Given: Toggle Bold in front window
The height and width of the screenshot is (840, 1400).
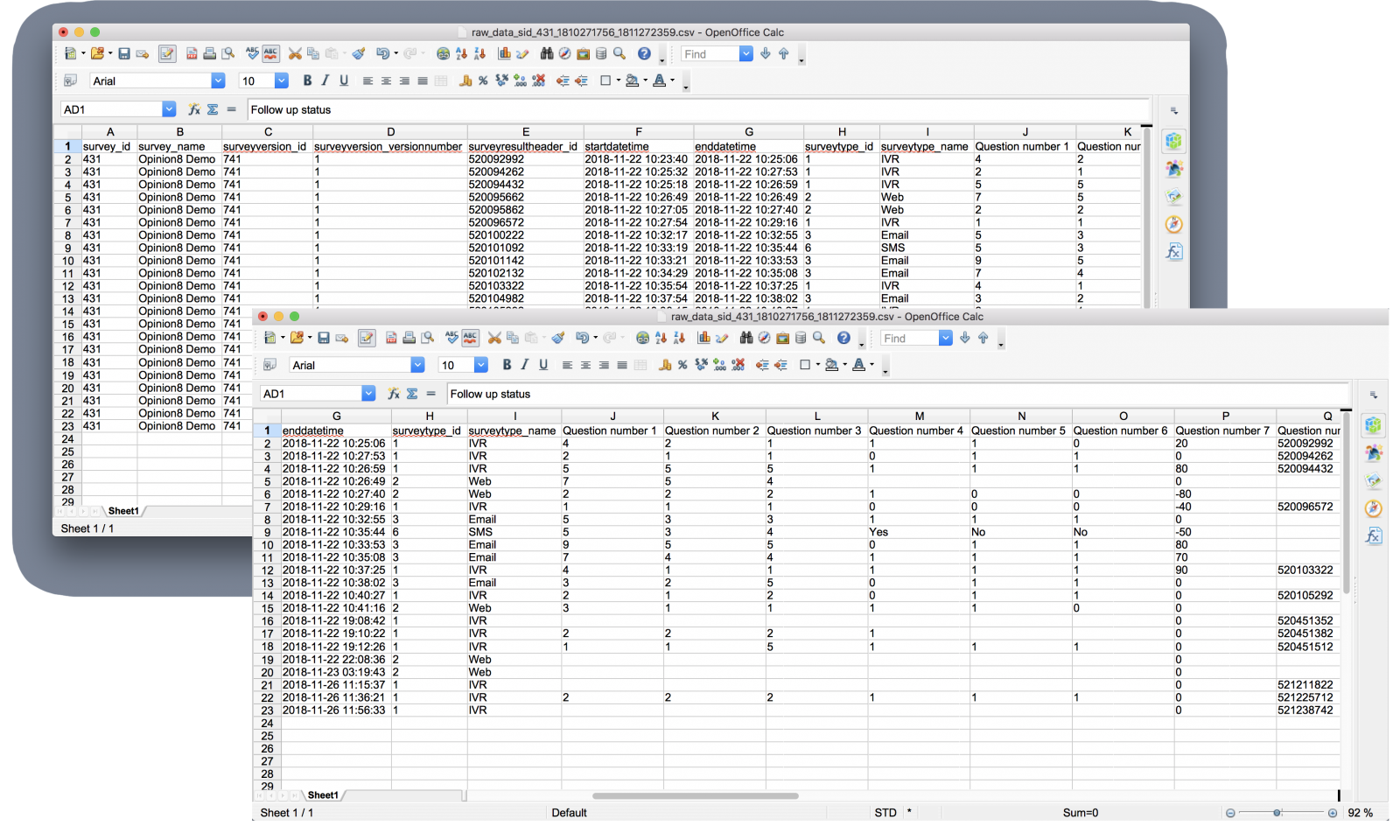Looking at the screenshot, I should tap(507, 366).
